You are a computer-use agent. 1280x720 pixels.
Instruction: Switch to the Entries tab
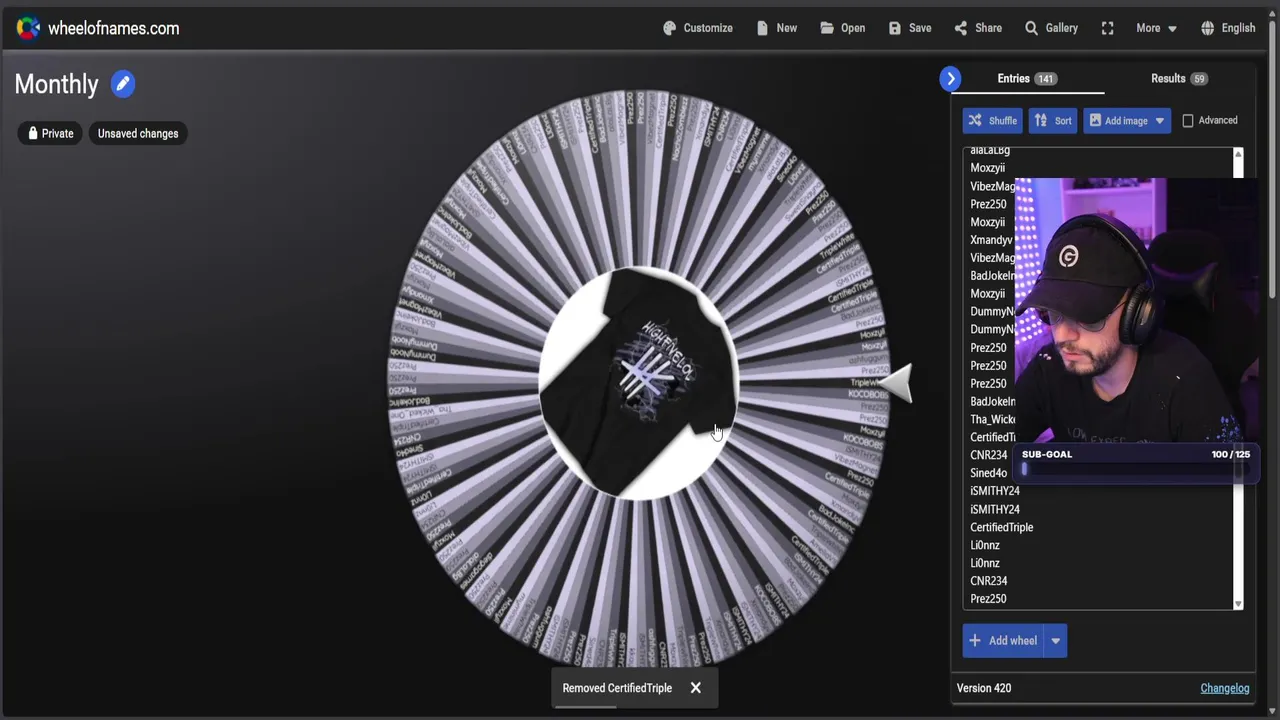[x=1027, y=78]
